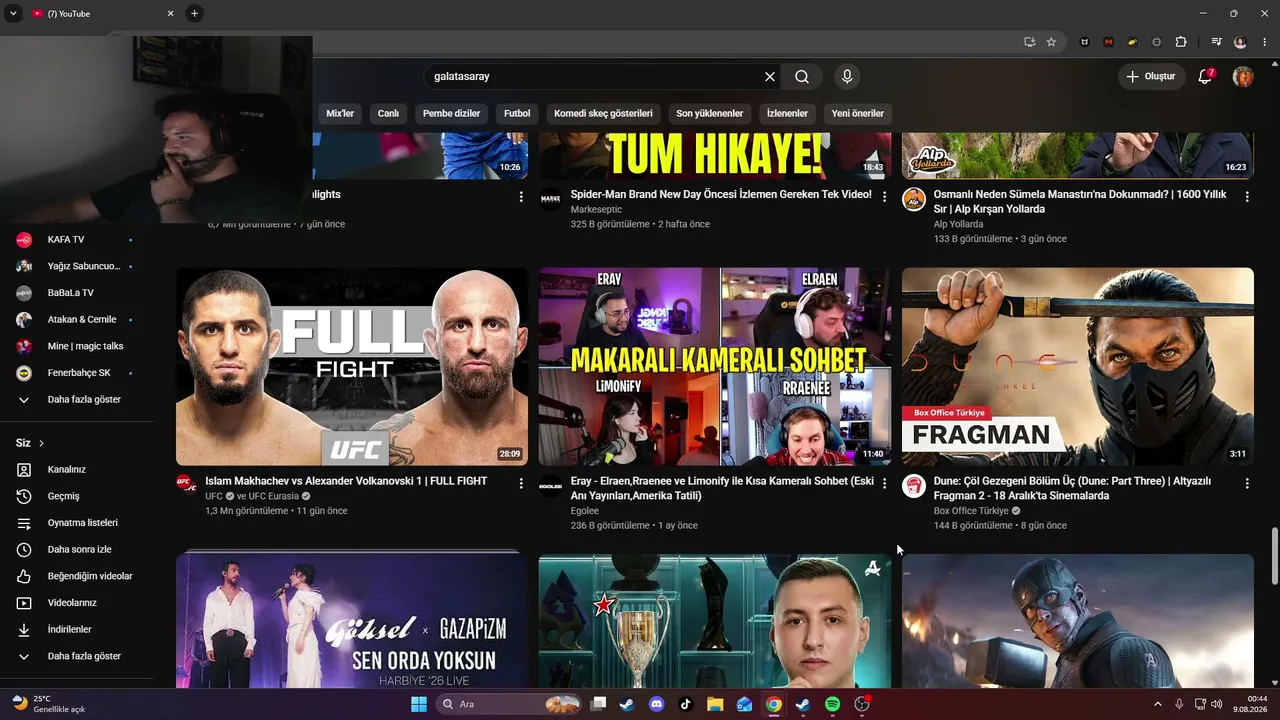Select Komedi skeç gösterileri chip
1280x720 pixels.
[x=603, y=113]
